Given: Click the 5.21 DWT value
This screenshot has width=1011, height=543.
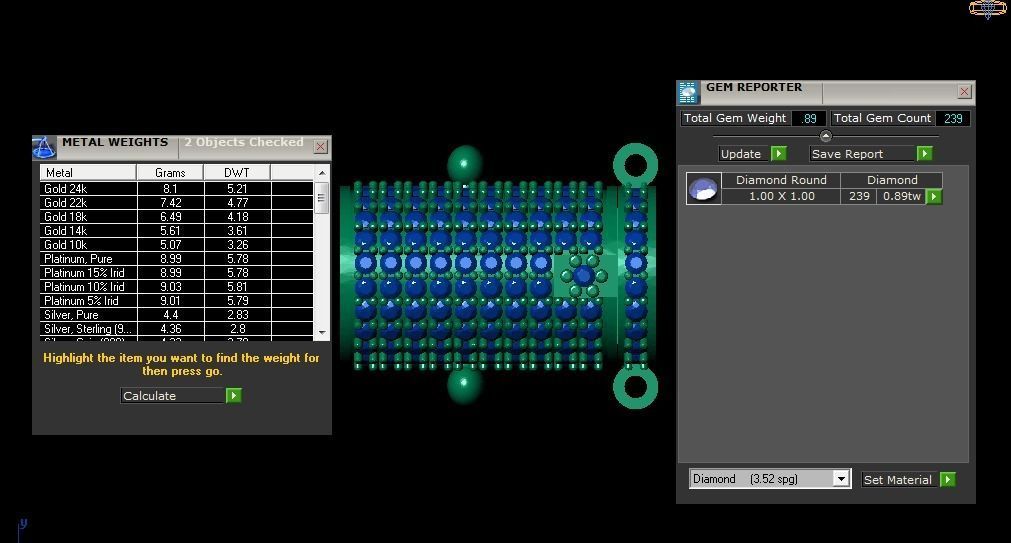Looking at the screenshot, I should pyautogui.click(x=237, y=188).
